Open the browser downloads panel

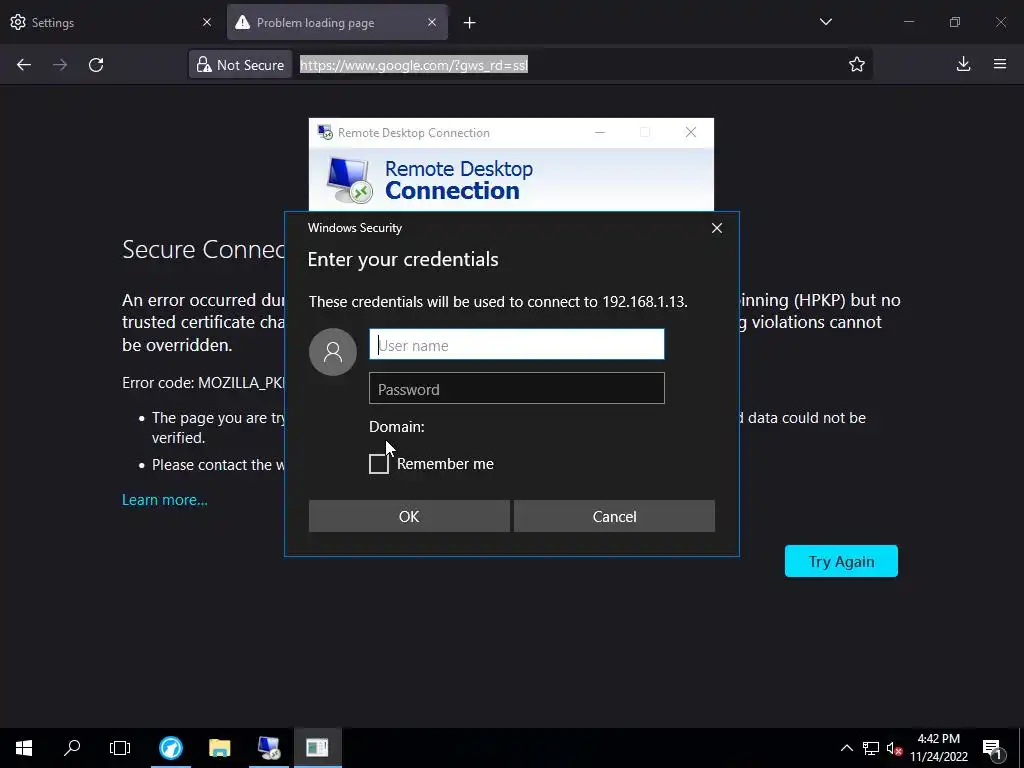pos(963,64)
